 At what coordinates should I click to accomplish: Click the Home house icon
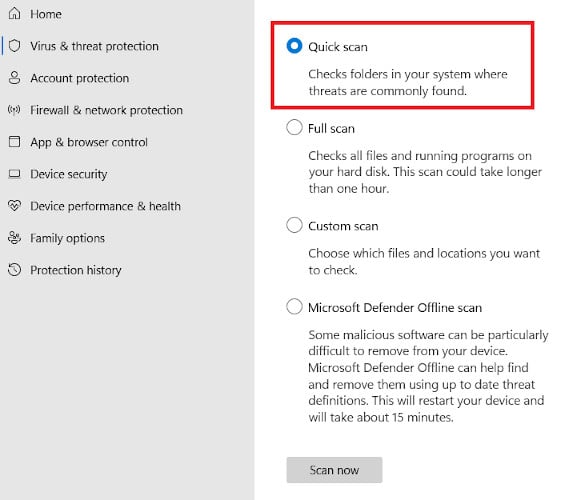pos(15,14)
